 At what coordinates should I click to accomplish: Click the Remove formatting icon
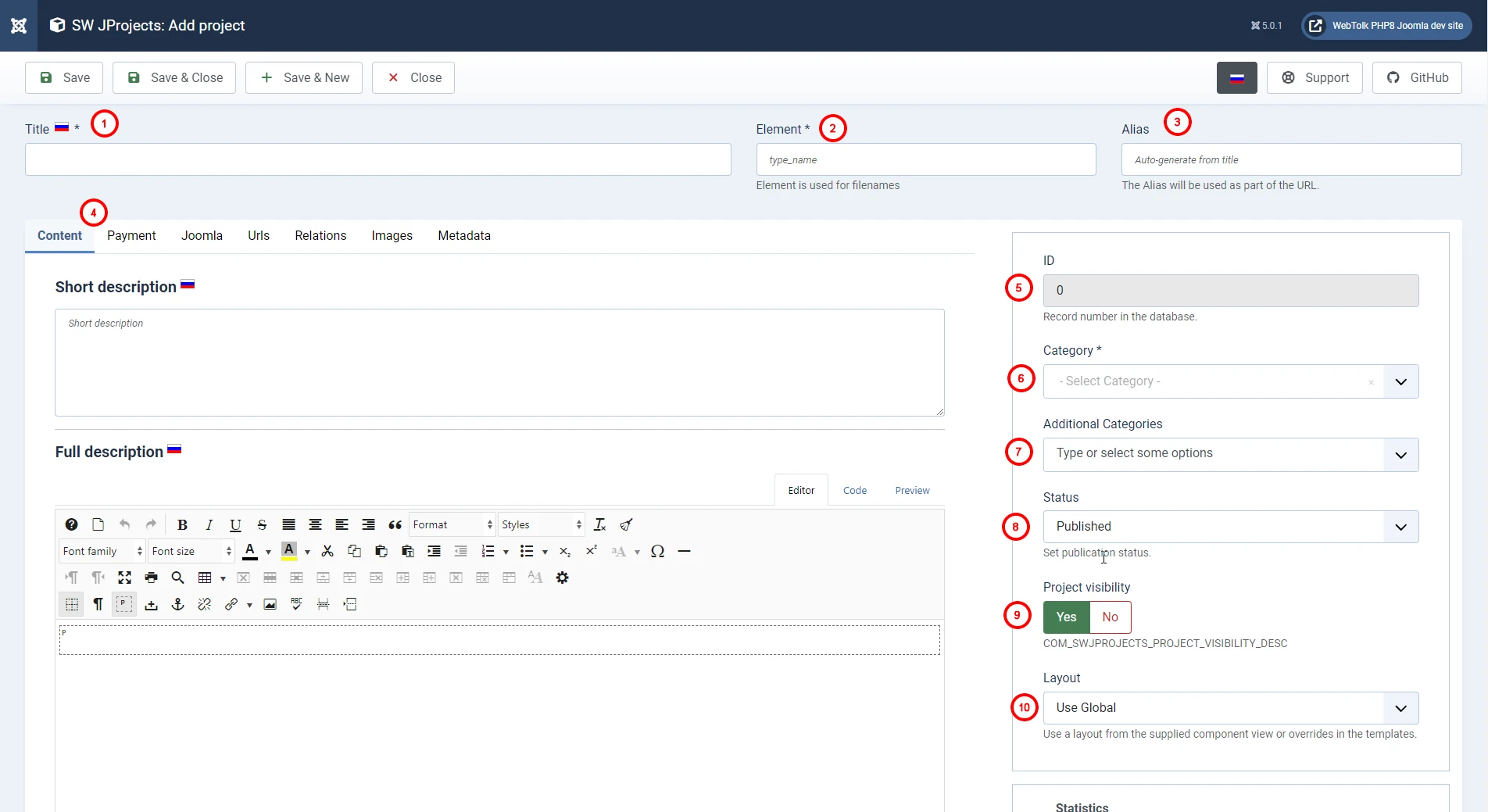click(x=599, y=524)
